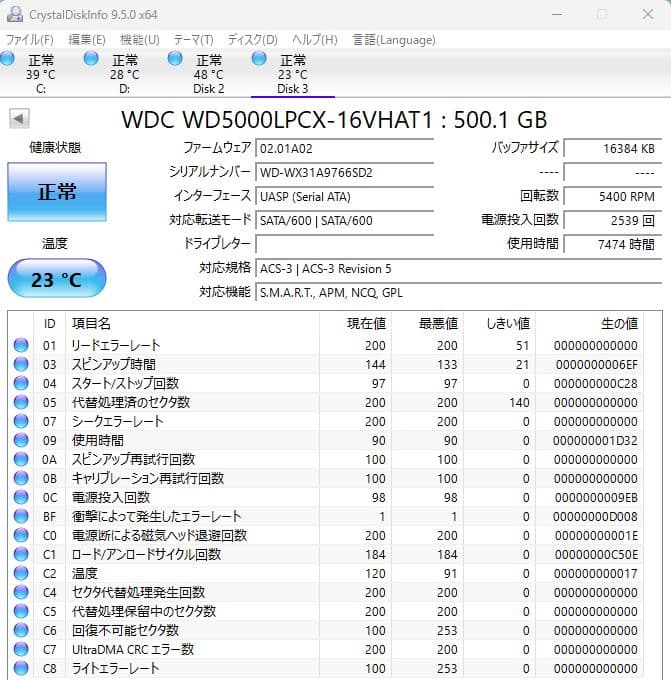
Task: Click status orb of row C5 代替処理保留中のセクタ数
Action: coord(21,611)
